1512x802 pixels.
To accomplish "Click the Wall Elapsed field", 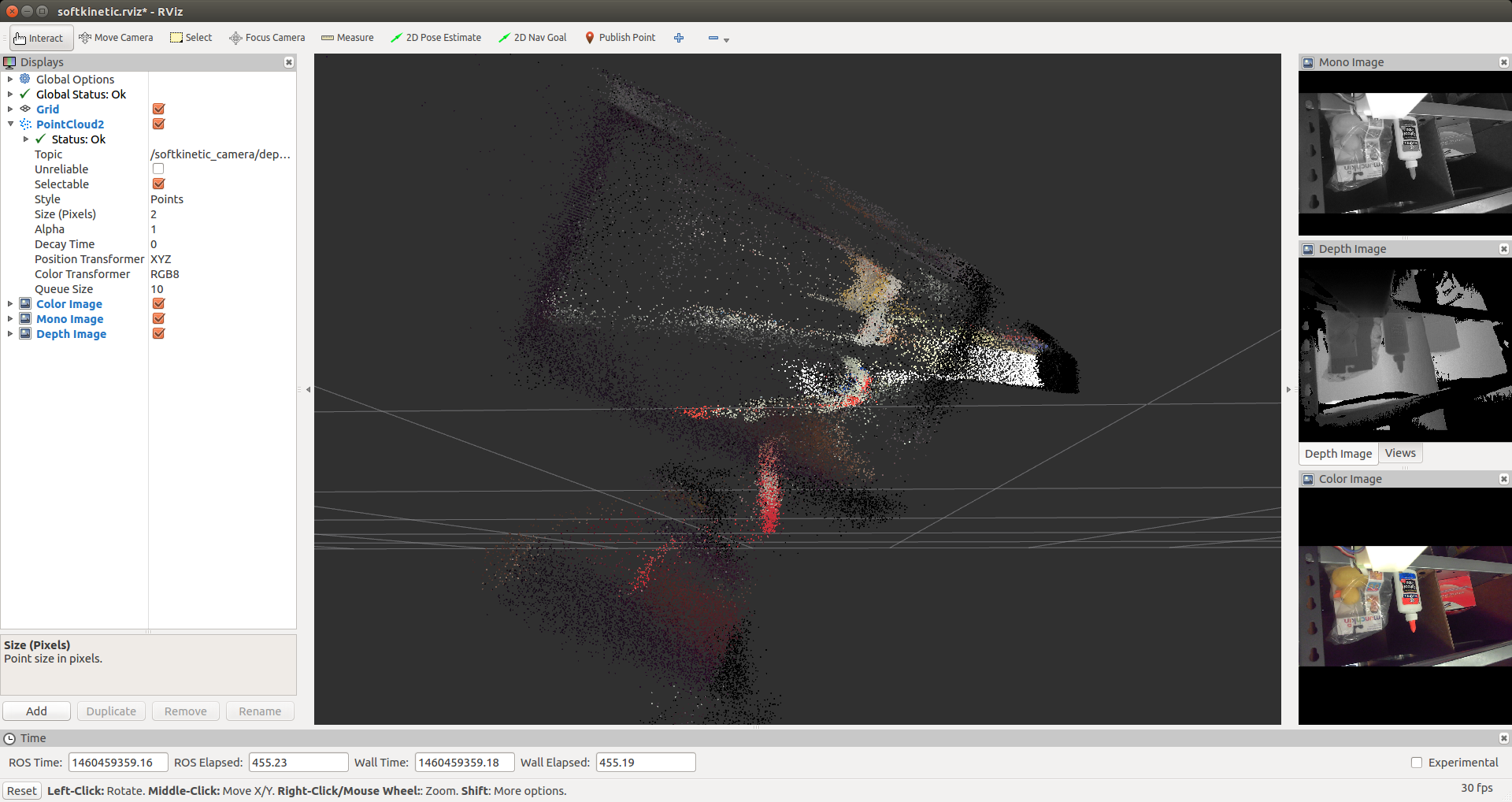I will point(646,762).
